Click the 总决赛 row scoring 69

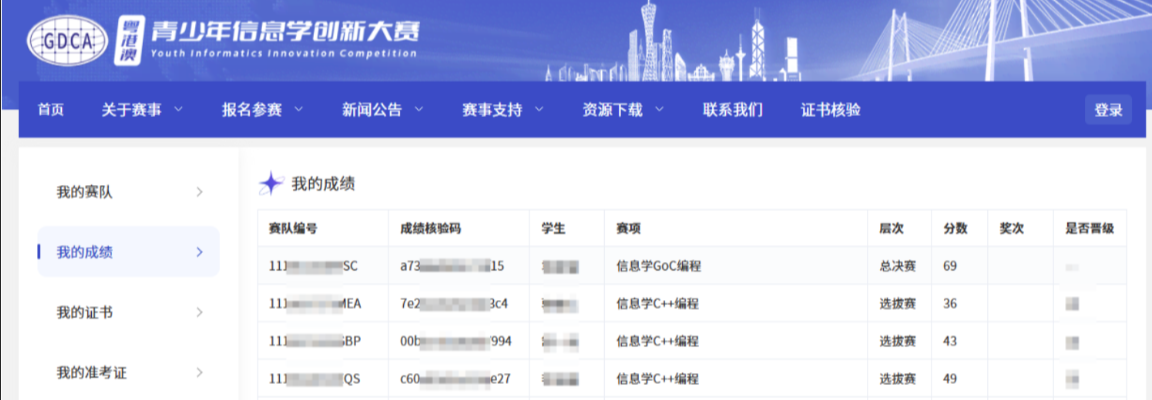(x=692, y=266)
